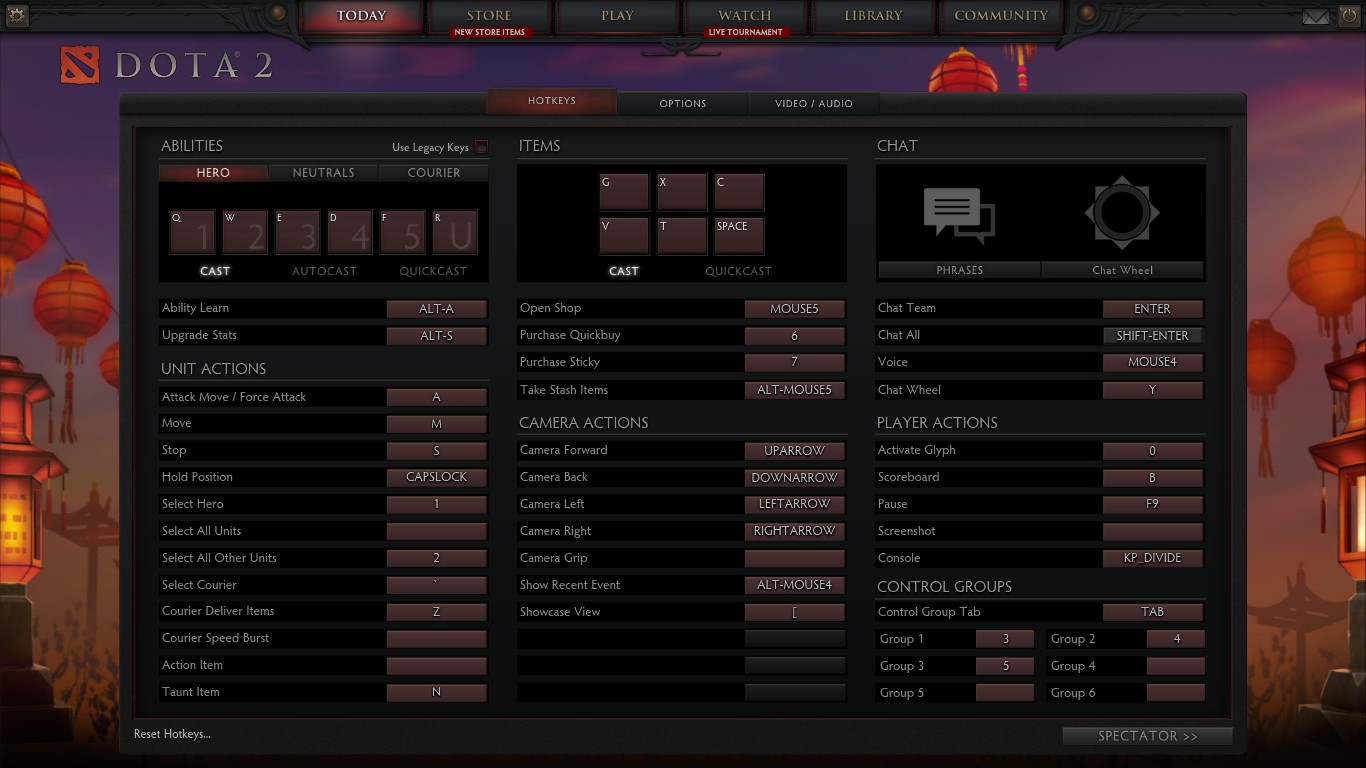Image resolution: width=1366 pixels, height=768 pixels.
Task: Click the Purchase Quickbuy hotkey field
Action: coord(795,336)
